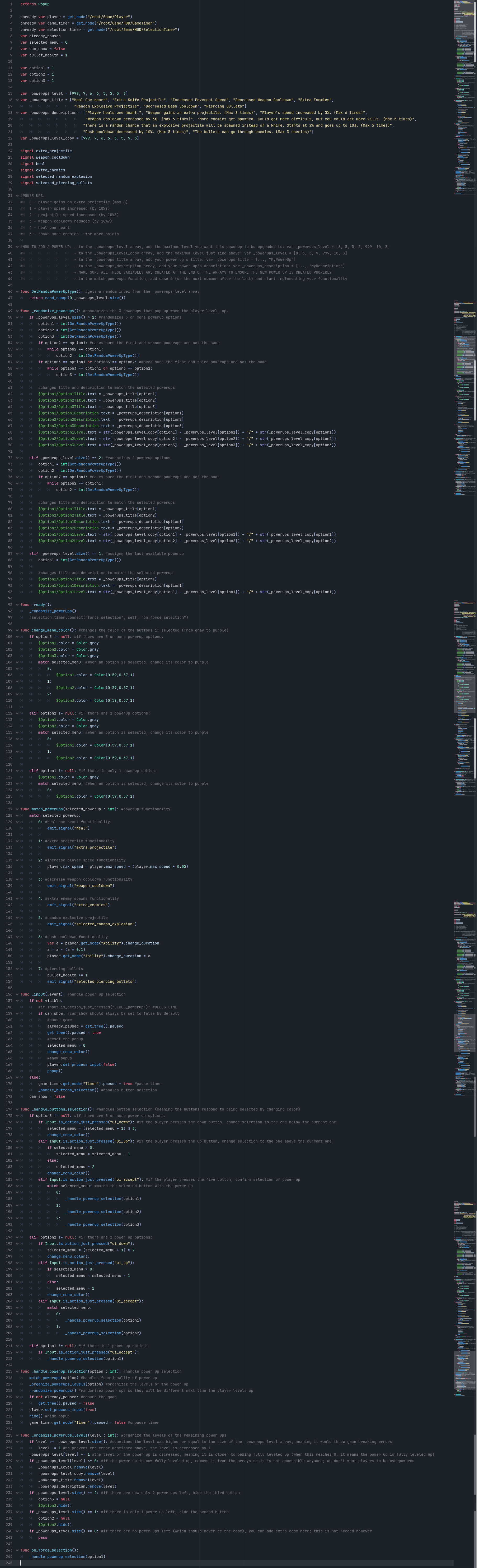
Task: Place cursor in 'var already_paused' line
Action: click(x=40, y=36)
